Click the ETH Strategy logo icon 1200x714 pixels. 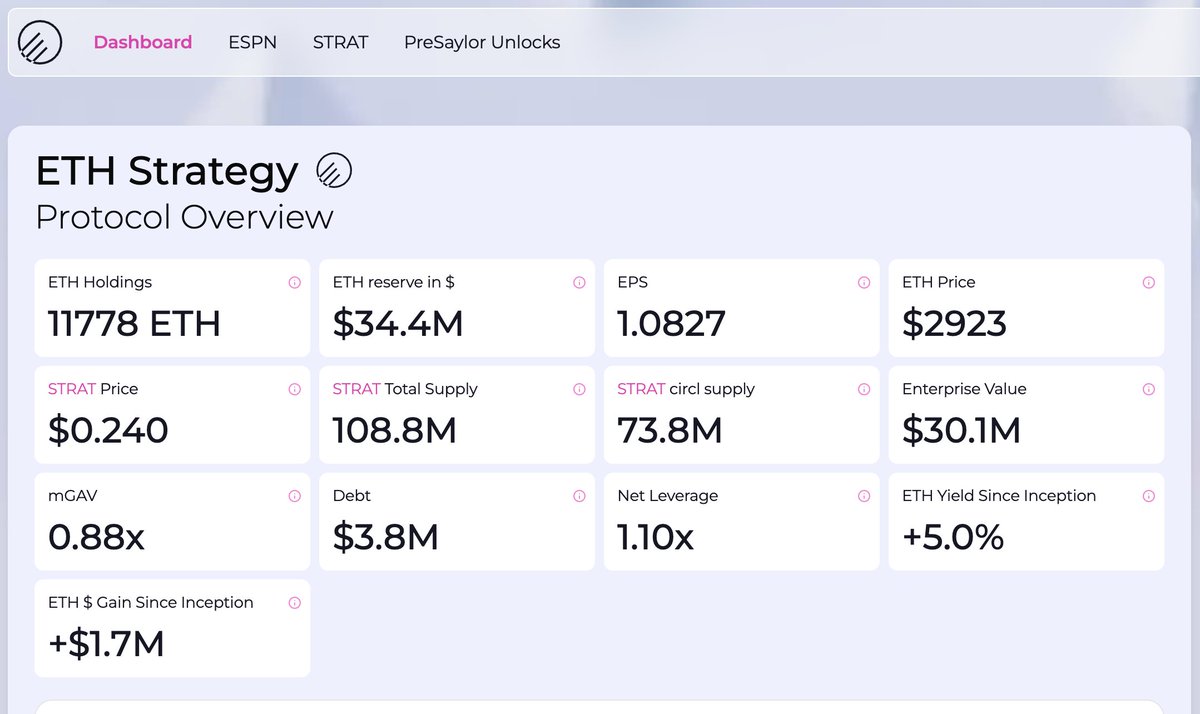pyautogui.click(x=40, y=42)
